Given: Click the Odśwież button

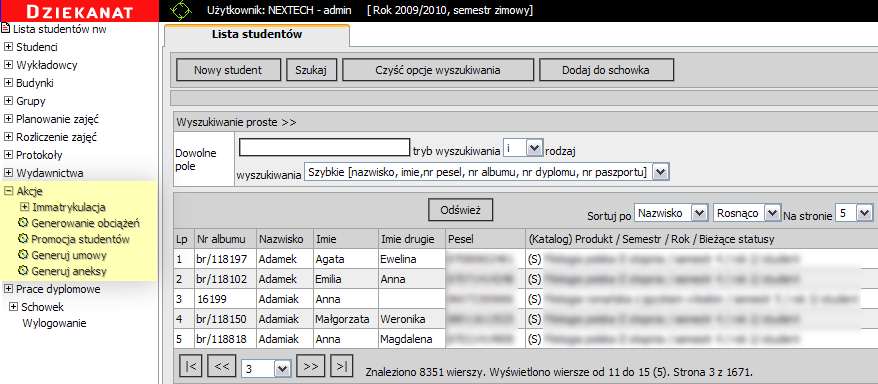Looking at the screenshot, I should coord(460,209).
